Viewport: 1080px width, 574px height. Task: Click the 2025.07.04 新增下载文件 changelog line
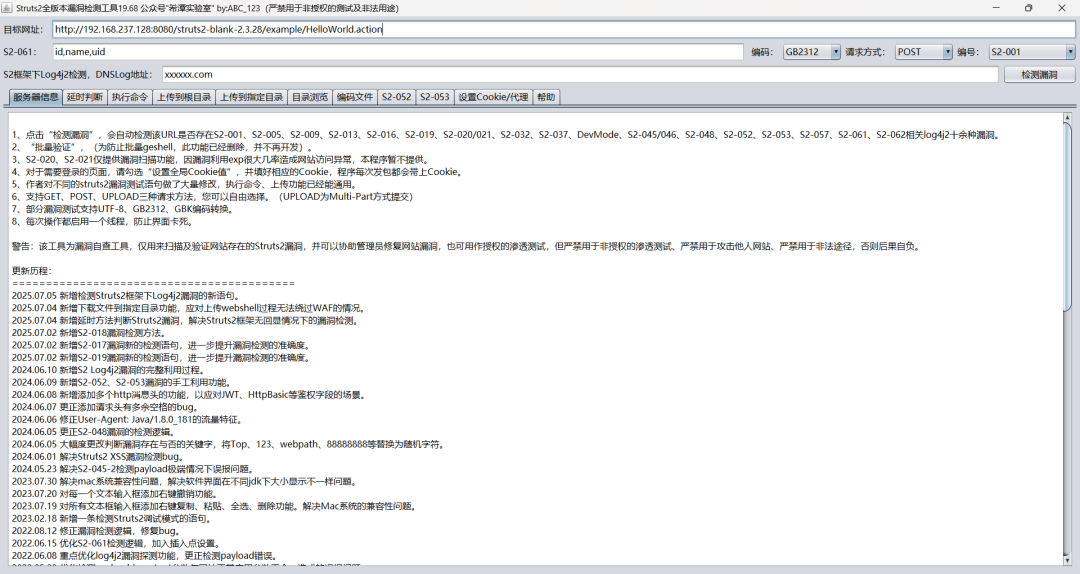[x=189, y=308]
